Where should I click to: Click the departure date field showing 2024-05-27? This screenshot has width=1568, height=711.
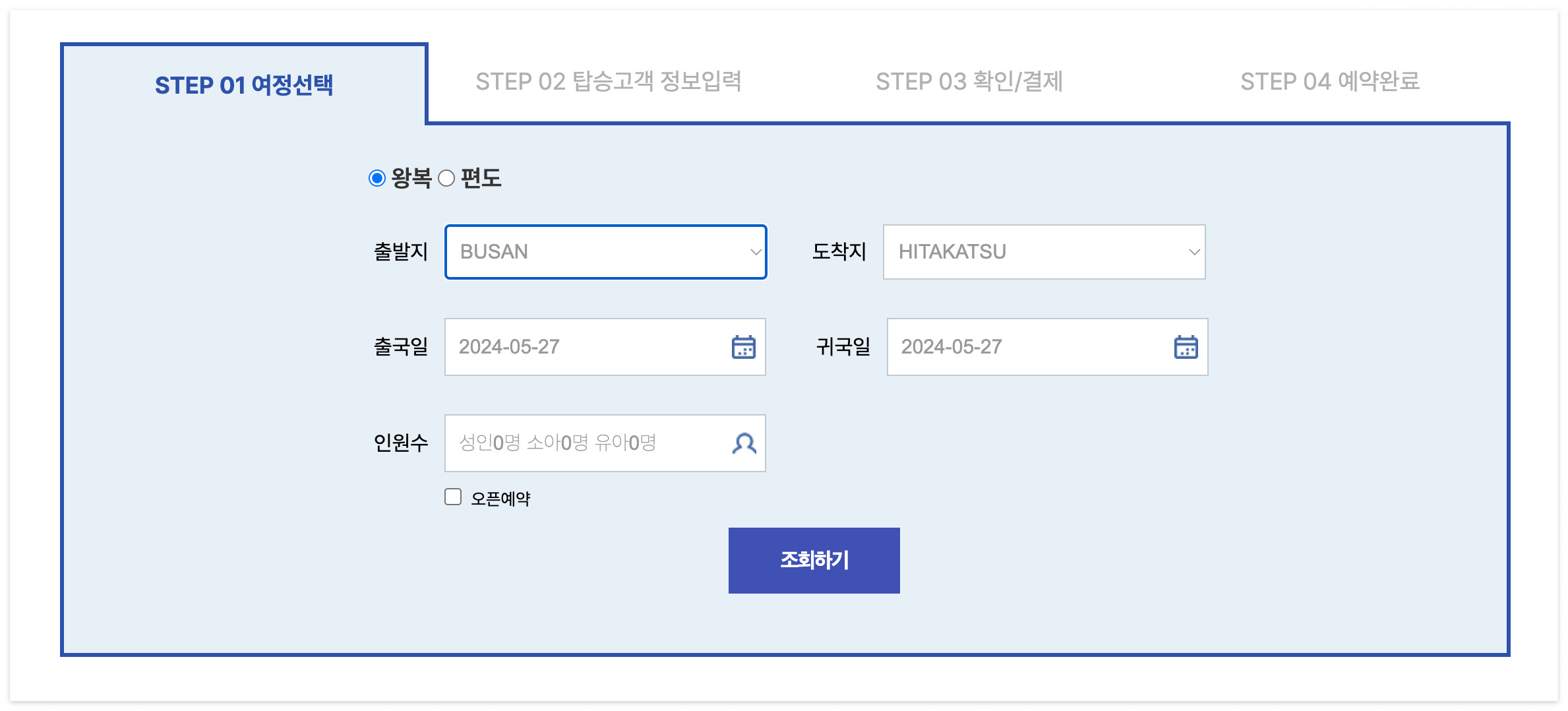(580, 347)
